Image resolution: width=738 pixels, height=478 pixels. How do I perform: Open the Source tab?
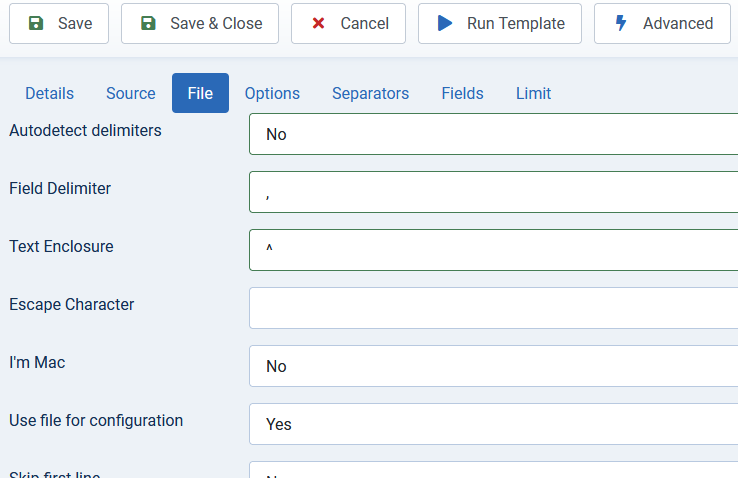pyautogui.click(x=131, y=93)
